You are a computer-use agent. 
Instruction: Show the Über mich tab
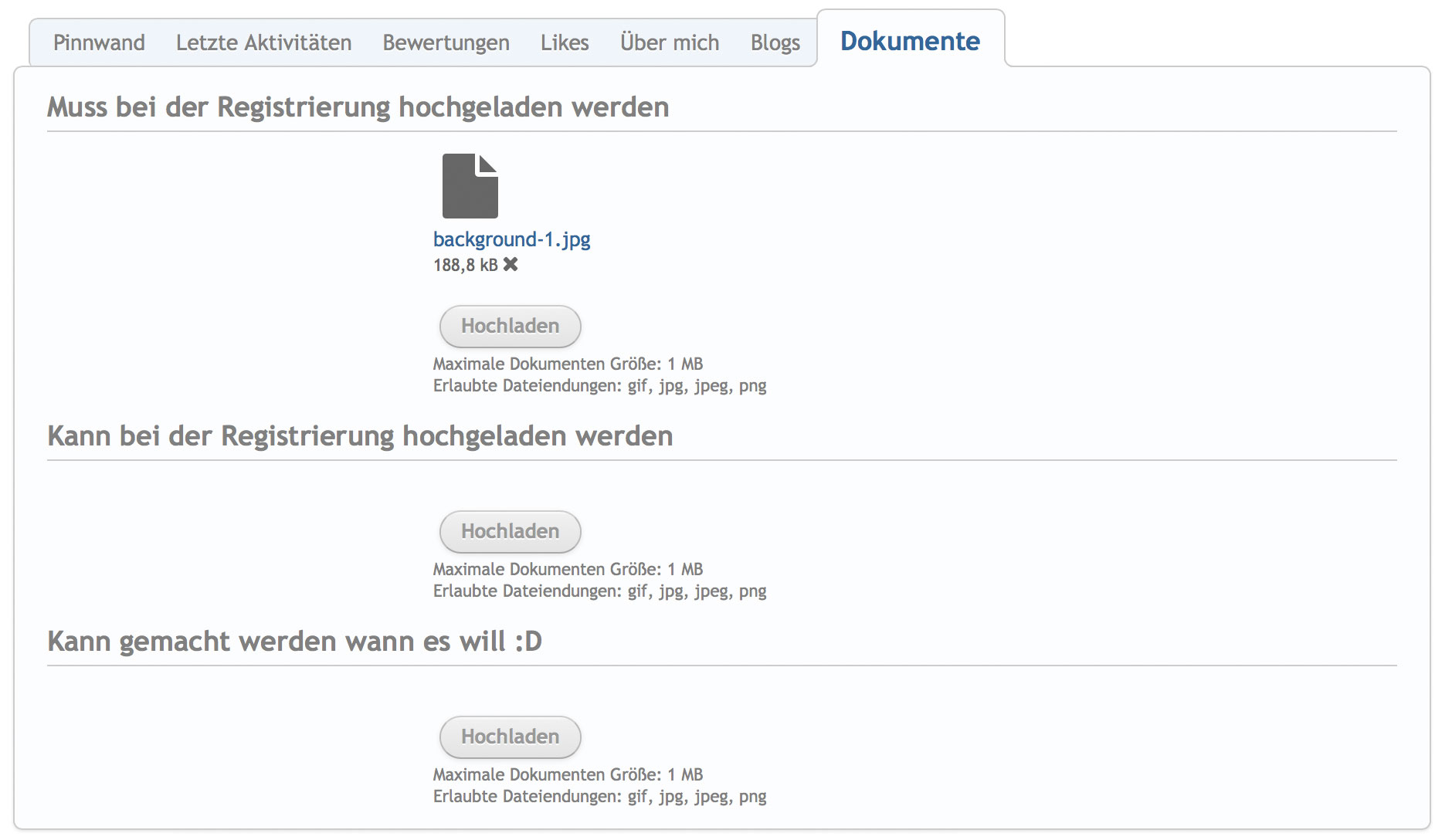(x=669, y=42)
